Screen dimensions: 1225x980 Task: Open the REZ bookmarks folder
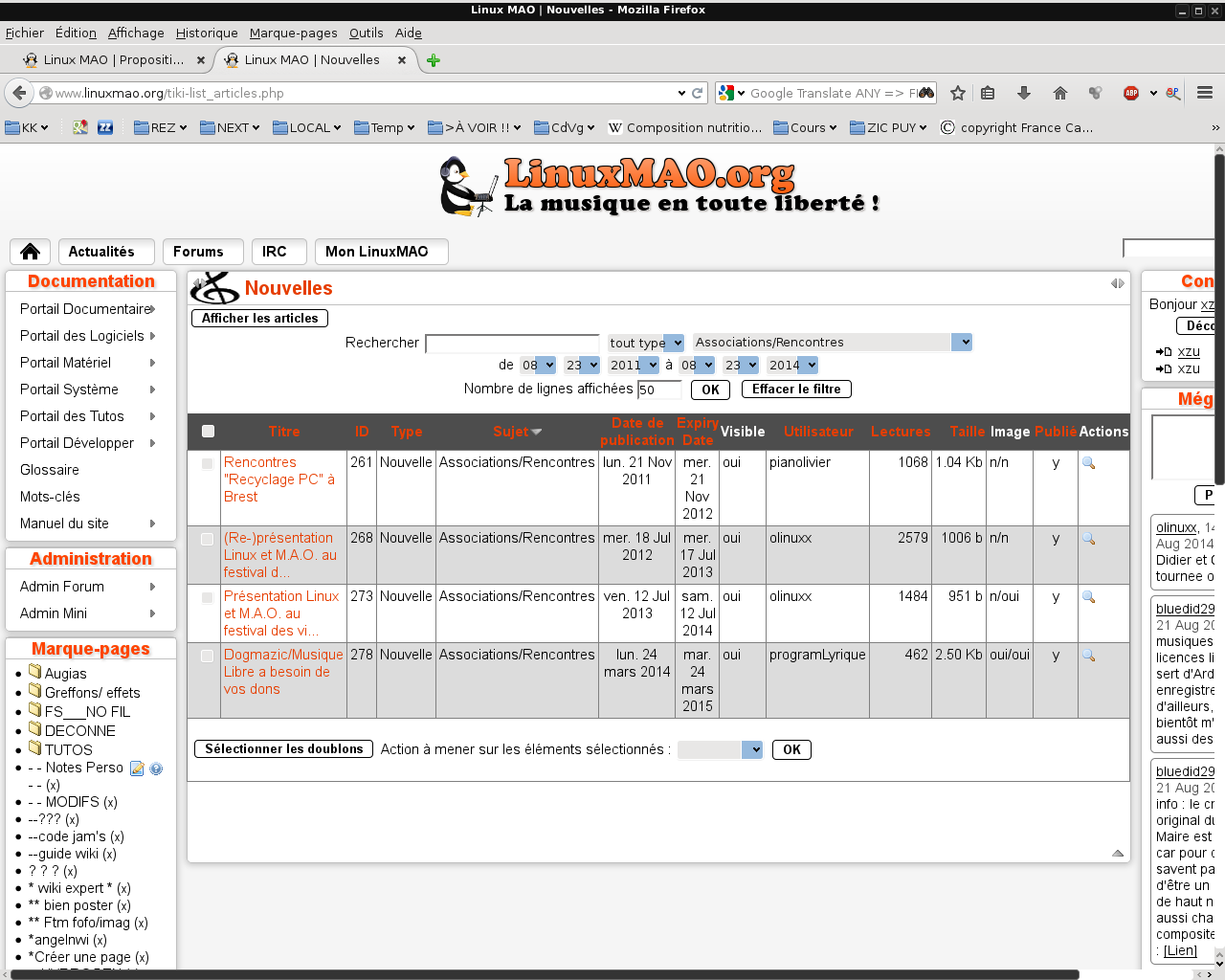pos(160,127)
